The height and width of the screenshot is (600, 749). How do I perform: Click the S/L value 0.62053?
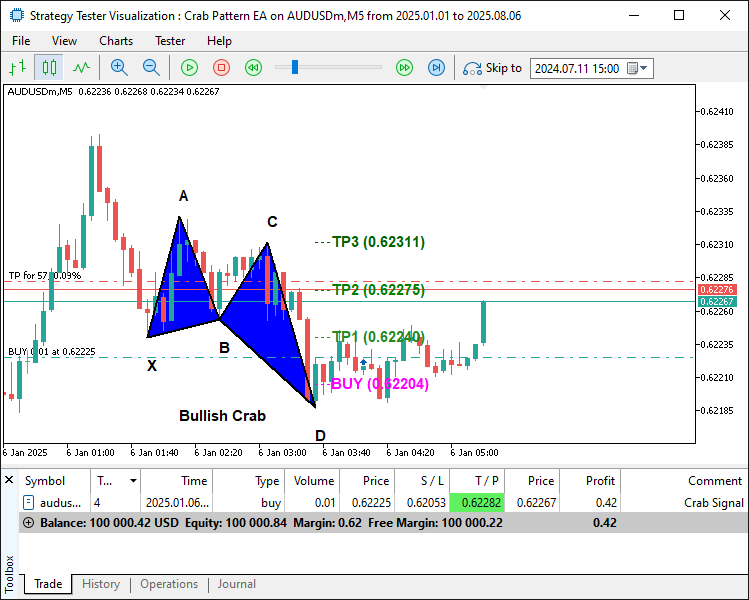426,503
